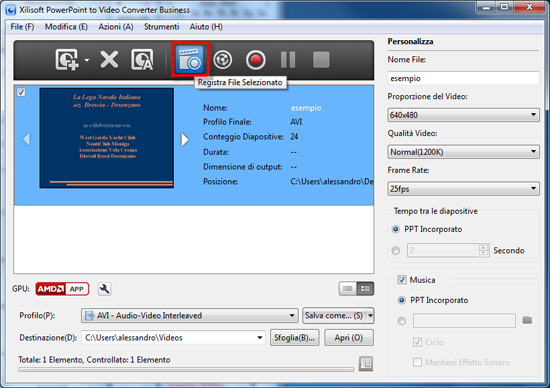
Task: Open Proporzione del Video 640x480 dropdown
Action: point(463,115)
